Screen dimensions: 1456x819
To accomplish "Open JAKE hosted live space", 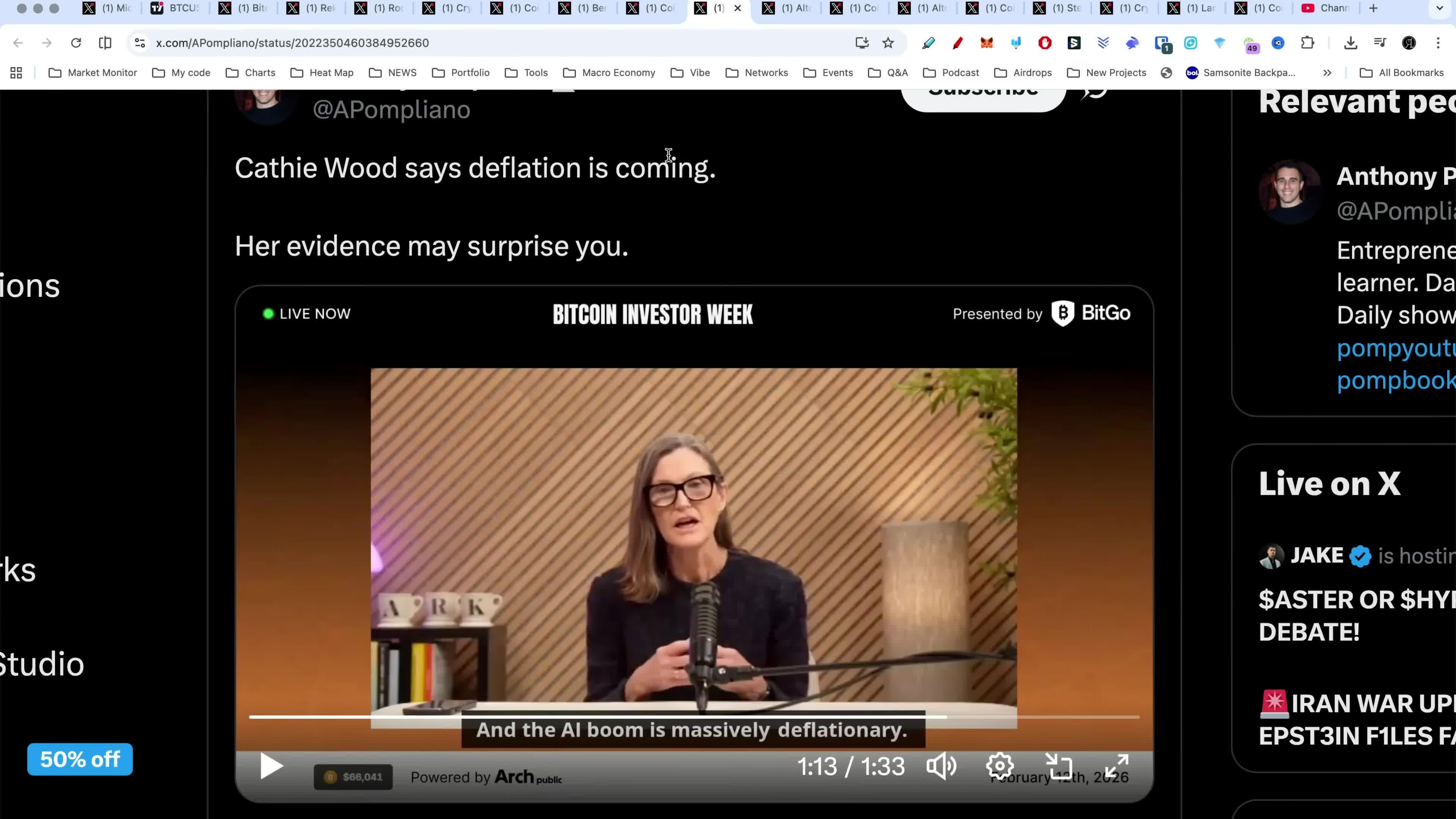I will 1357,593.
